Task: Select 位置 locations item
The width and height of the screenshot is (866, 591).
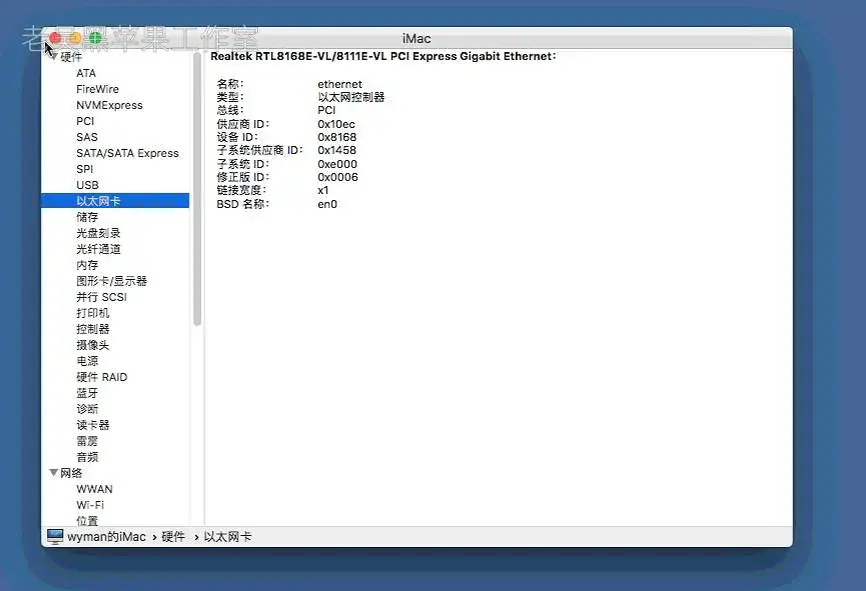Action: [x=87, y=520]
